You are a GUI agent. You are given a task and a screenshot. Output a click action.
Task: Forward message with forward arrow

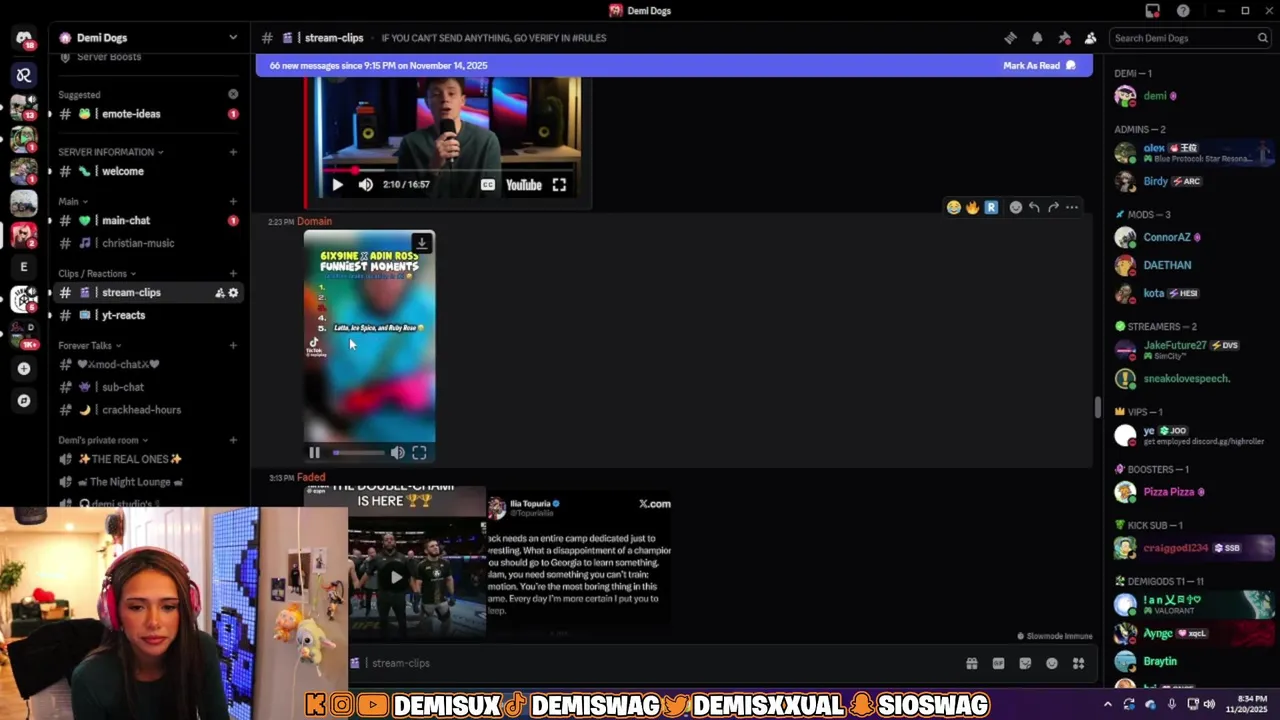[x=1053, y=207]
